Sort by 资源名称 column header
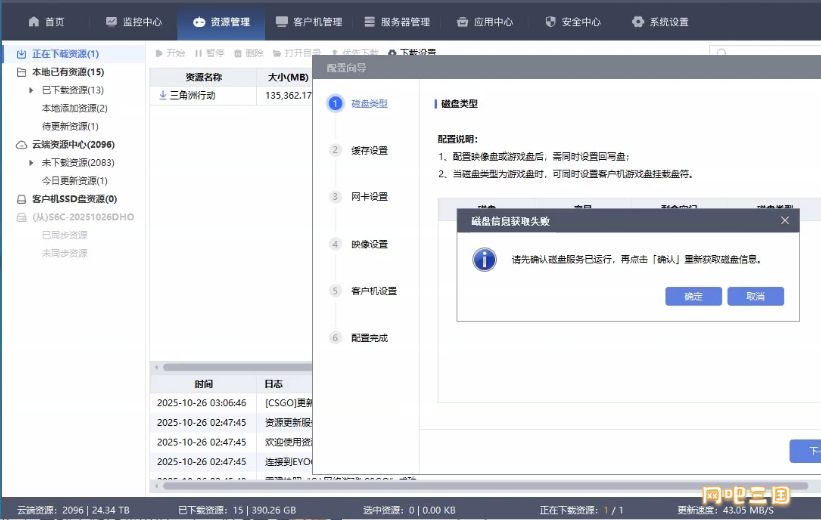This screenshot has height=520, width=821. (x=204, y=77)
